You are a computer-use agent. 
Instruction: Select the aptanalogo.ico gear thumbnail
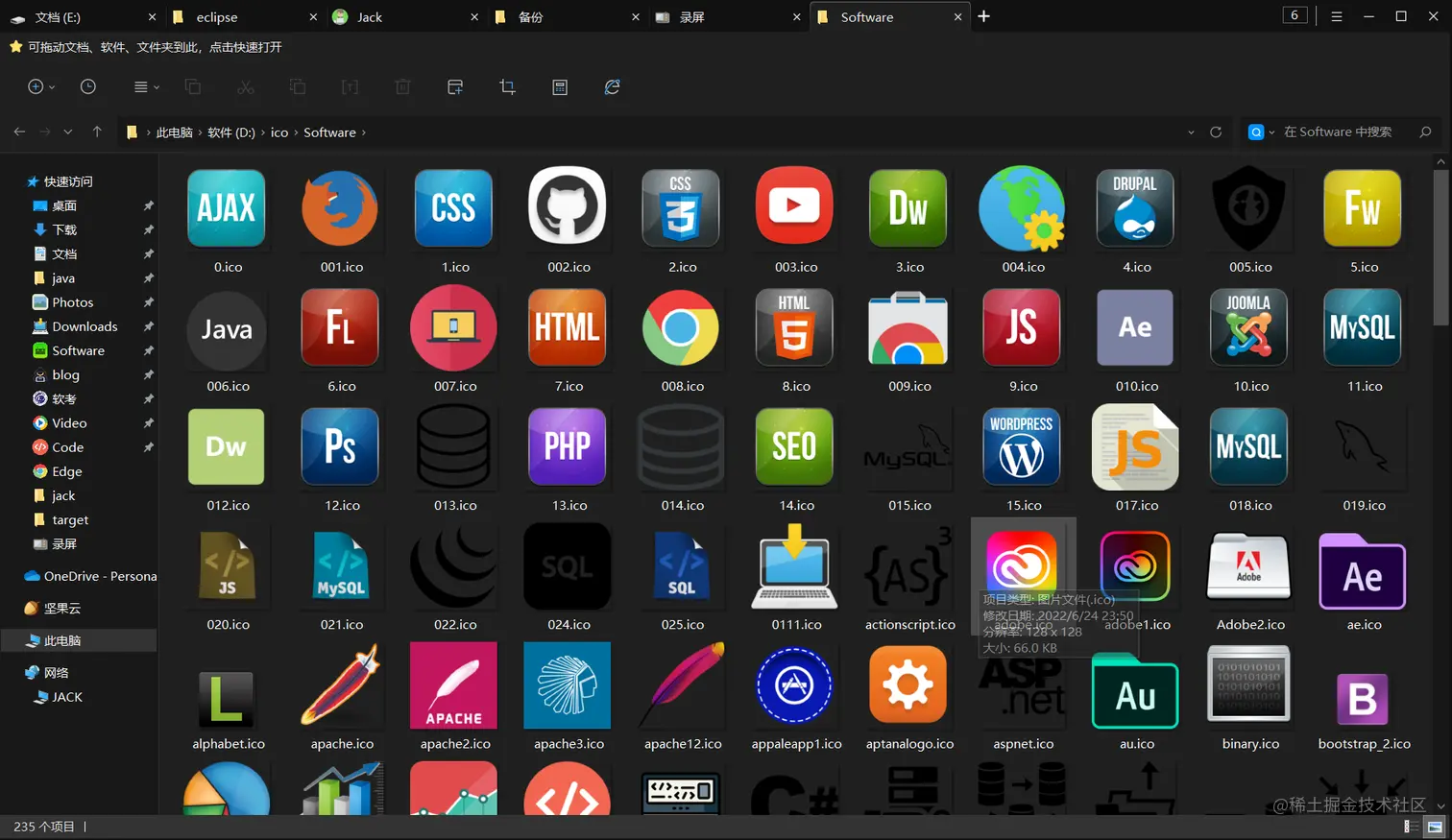click(x=908, y=684)
